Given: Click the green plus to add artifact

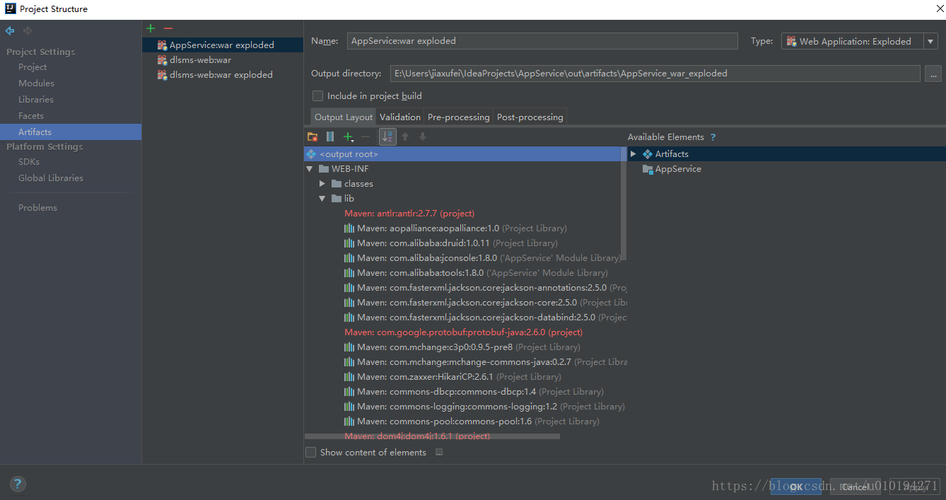Looking at the screenshot, I should [x=150, y=29].
